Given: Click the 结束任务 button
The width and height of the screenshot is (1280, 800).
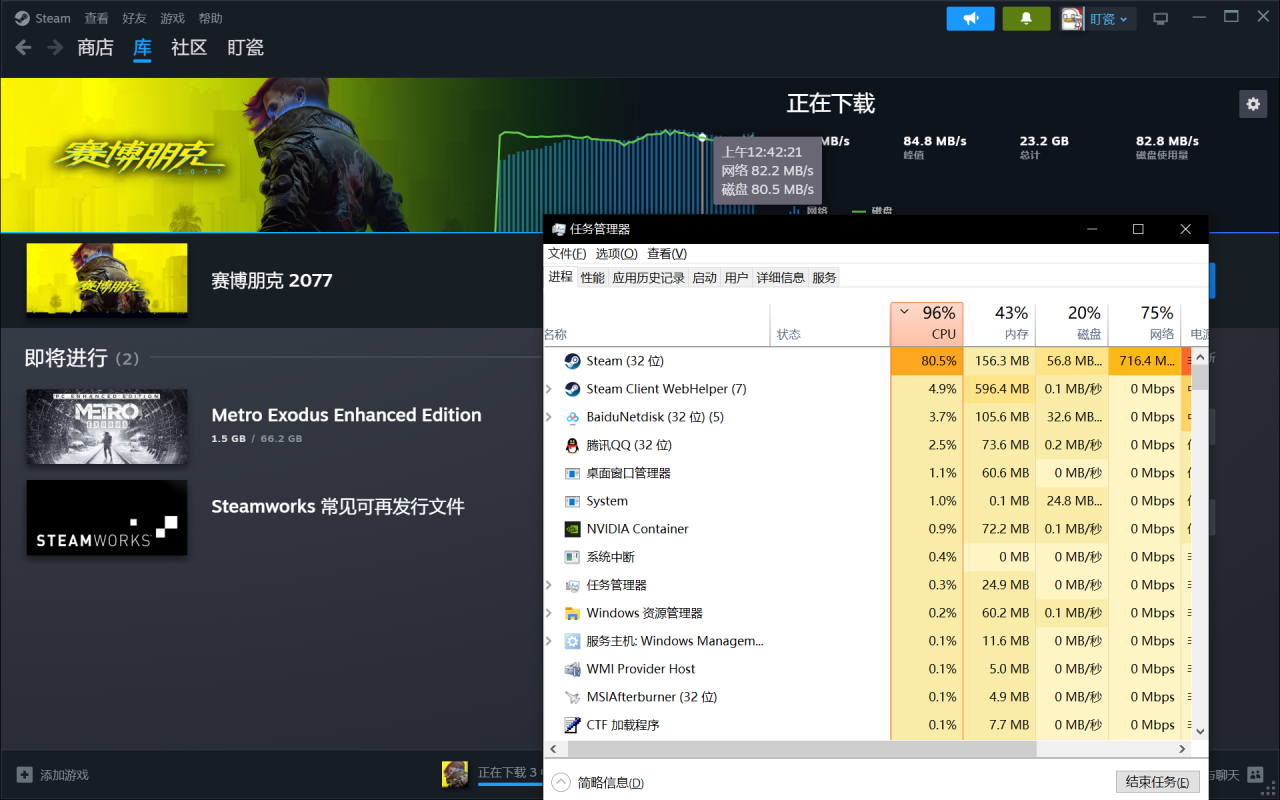Looking at the screenshot, I should pyautogui.click(x=1157, y=781).
